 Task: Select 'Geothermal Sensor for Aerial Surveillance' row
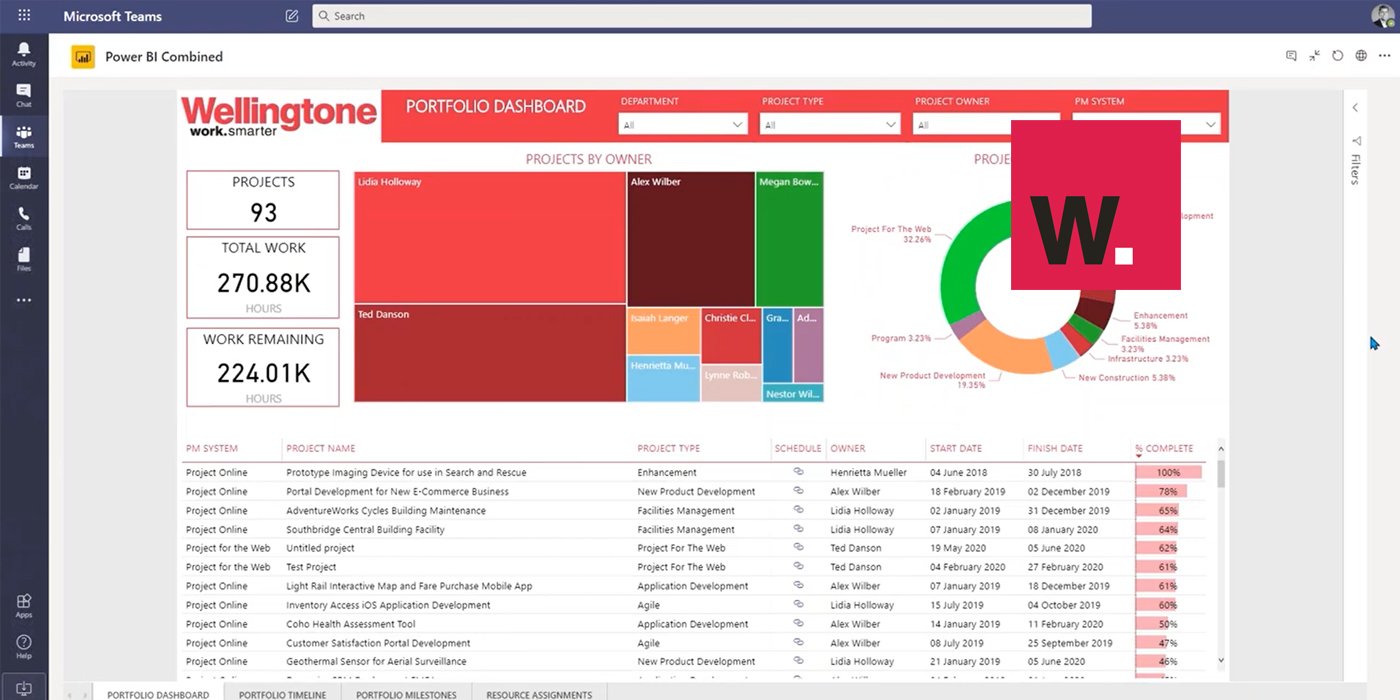click(695, 661)
